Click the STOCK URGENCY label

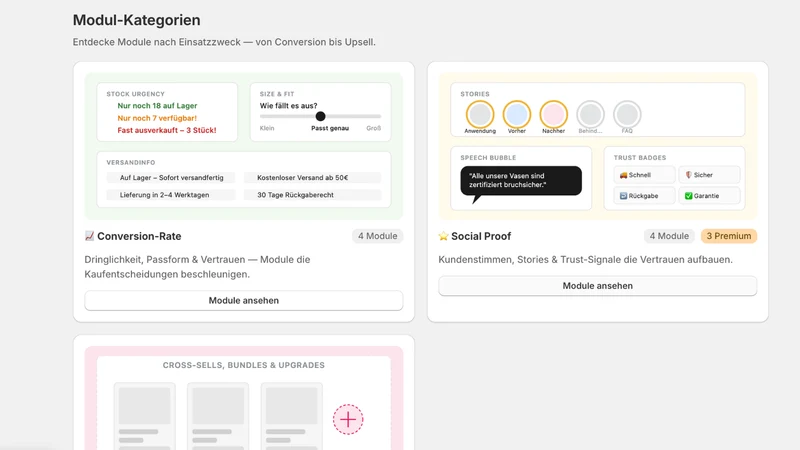coord(135,94)
